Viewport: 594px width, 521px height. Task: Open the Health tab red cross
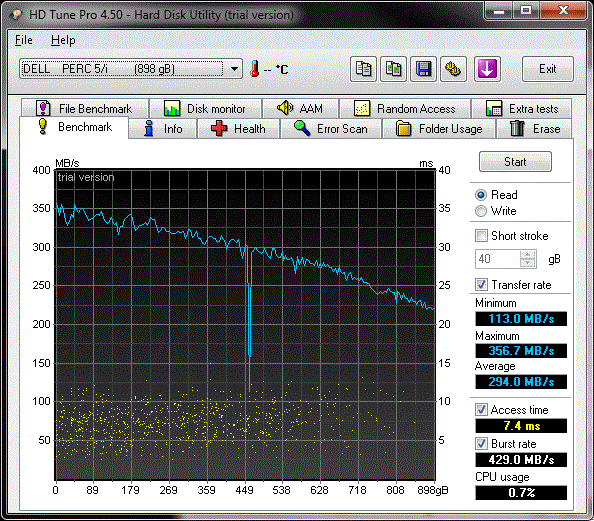[238, 129]
